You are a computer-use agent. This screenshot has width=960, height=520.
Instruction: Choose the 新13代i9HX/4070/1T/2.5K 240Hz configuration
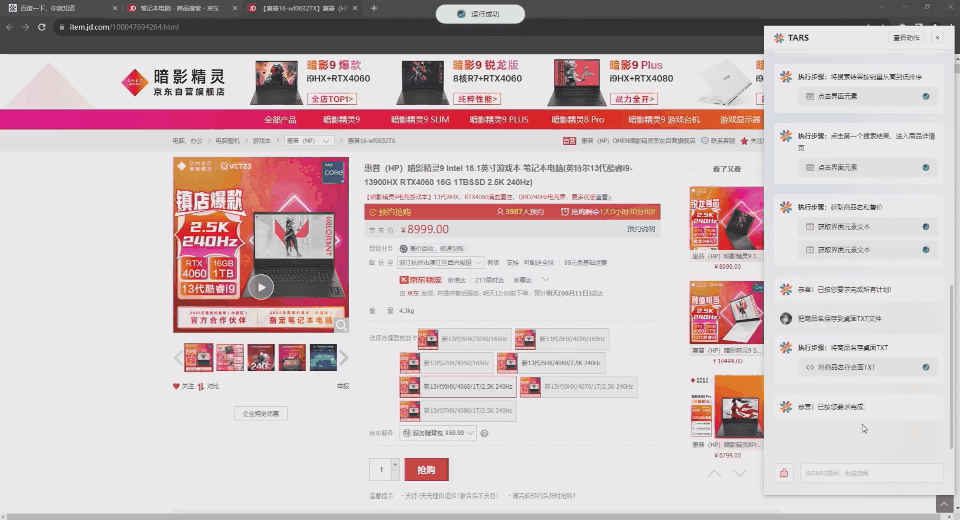pos(579,387)
